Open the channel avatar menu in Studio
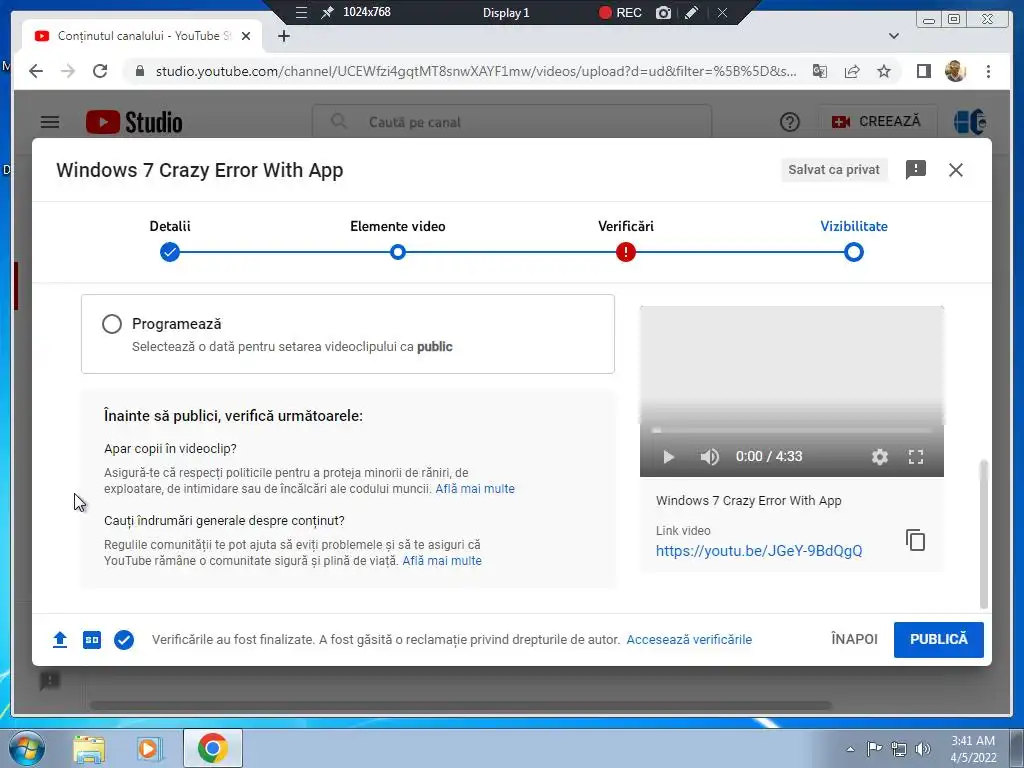1024x768 pixels. (969, 122)
